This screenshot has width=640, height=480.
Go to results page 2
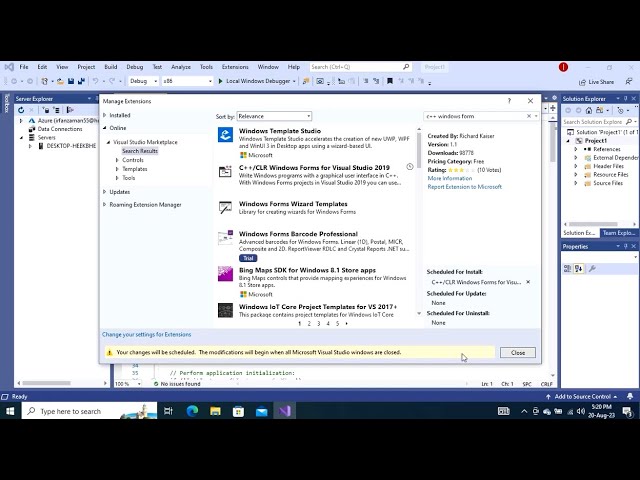[x=309, y=323]
